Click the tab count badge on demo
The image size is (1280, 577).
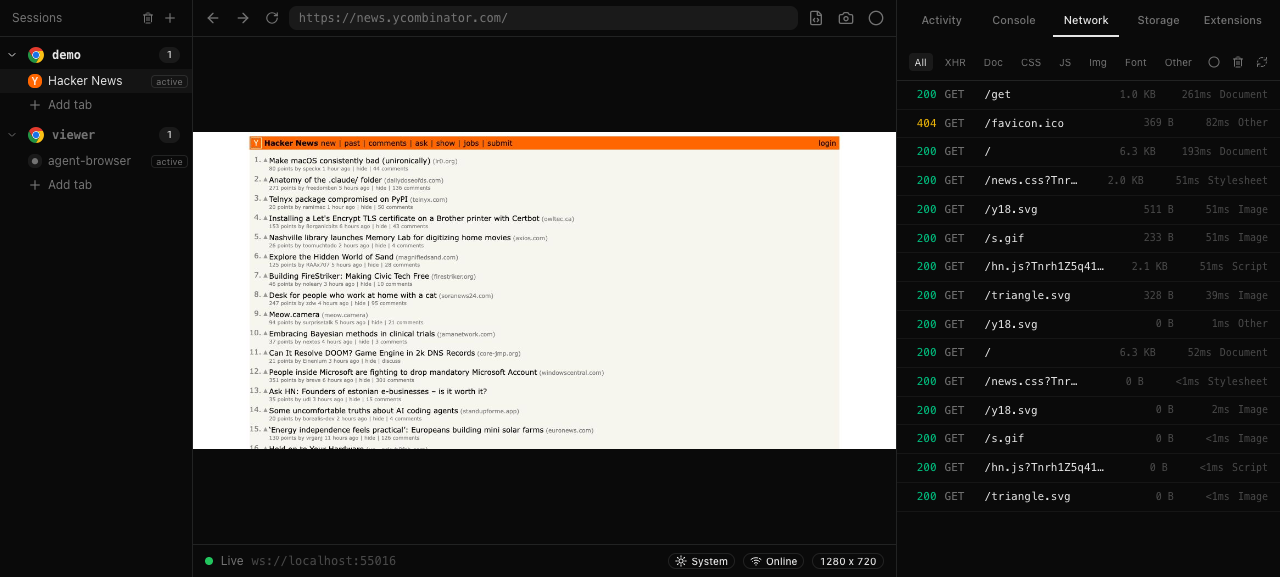tap(169, 55)
